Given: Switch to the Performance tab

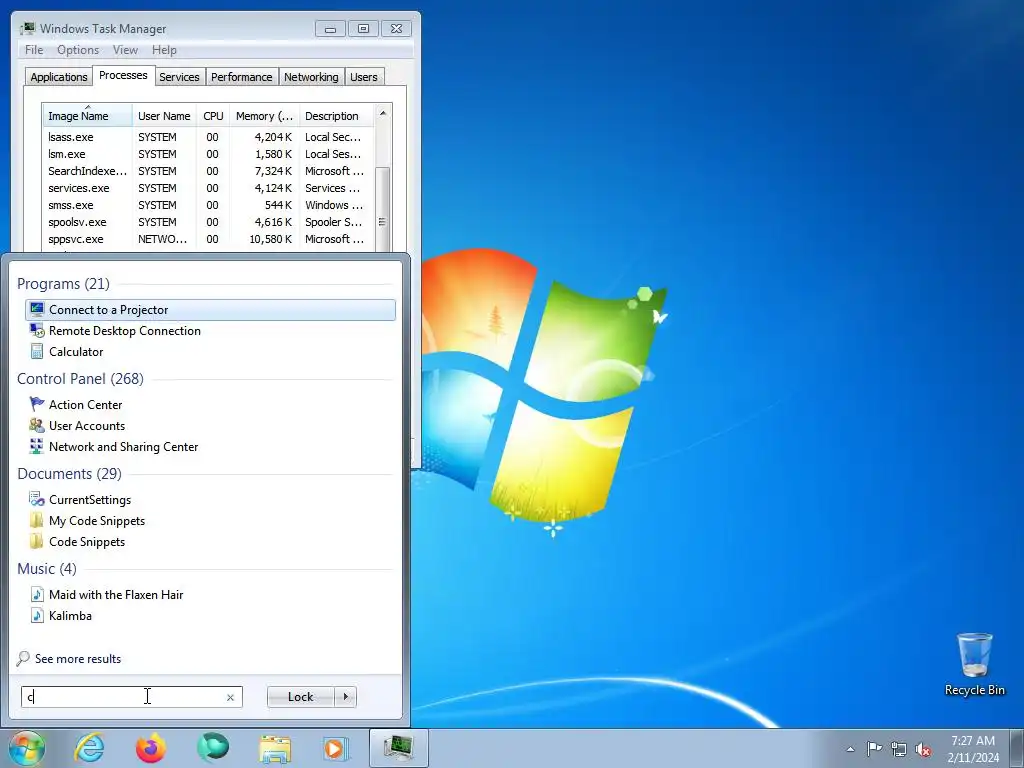Looking at the screenshot, I should [242, 77].
